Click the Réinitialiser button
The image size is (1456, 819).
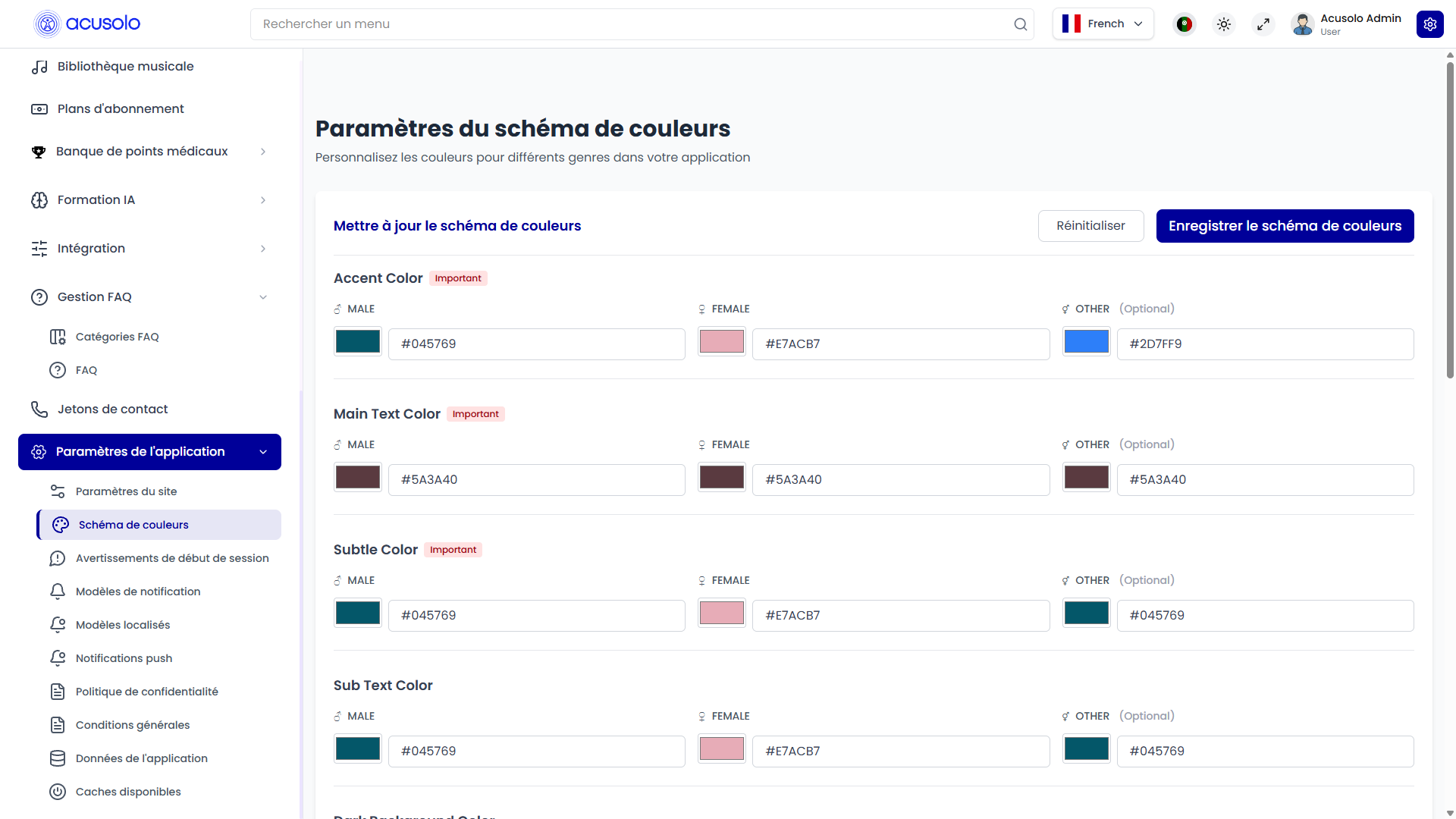pos(1090,226)
